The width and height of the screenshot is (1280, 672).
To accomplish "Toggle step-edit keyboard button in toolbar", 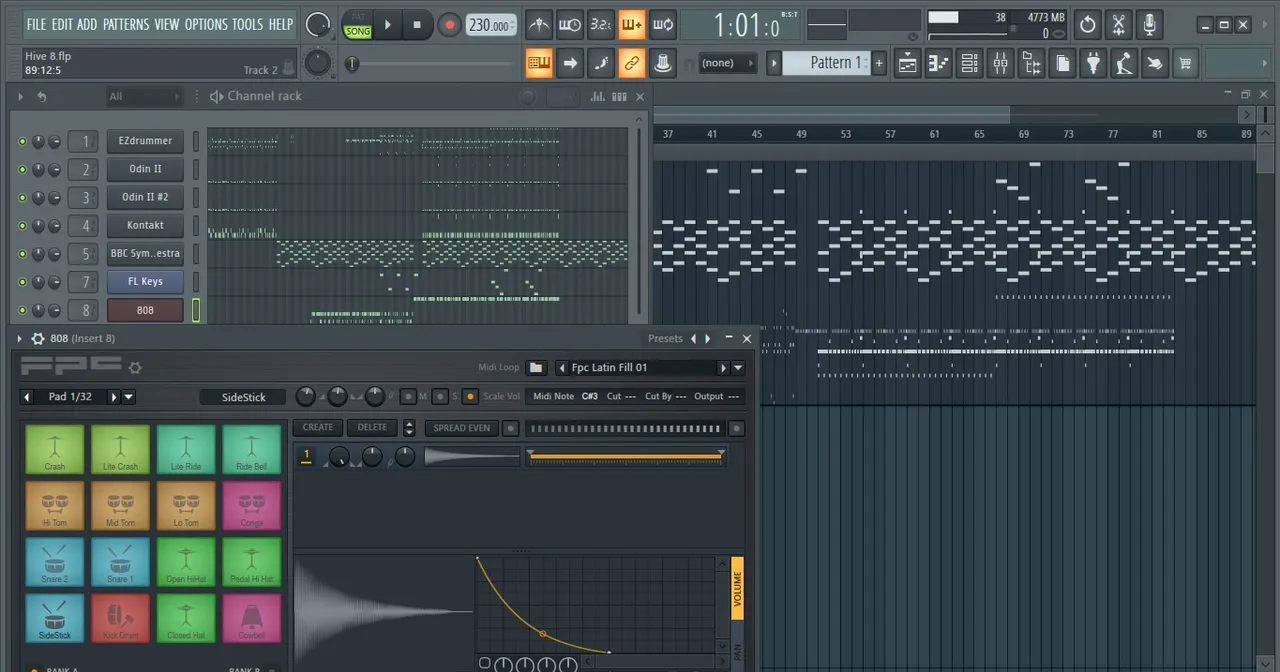I will tap(539, 63).
